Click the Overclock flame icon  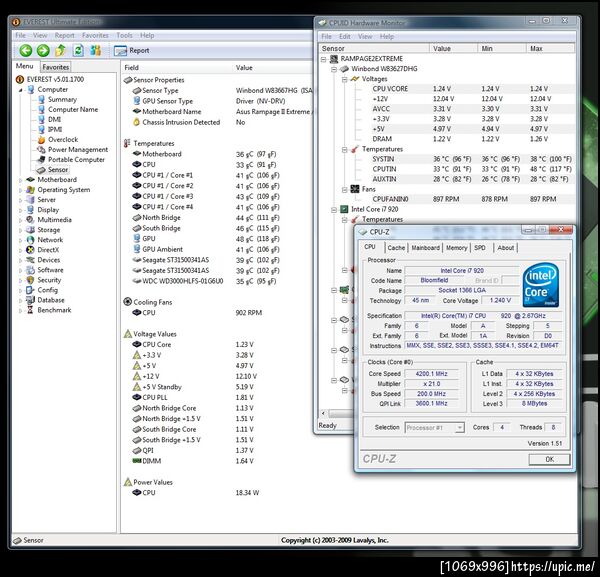[x=41, y=140]
